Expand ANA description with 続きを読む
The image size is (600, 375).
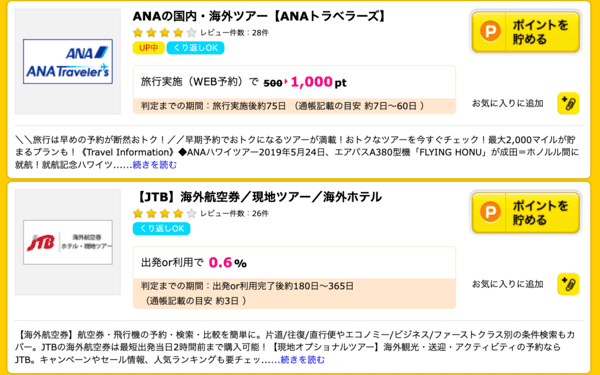tap(155, 165)
